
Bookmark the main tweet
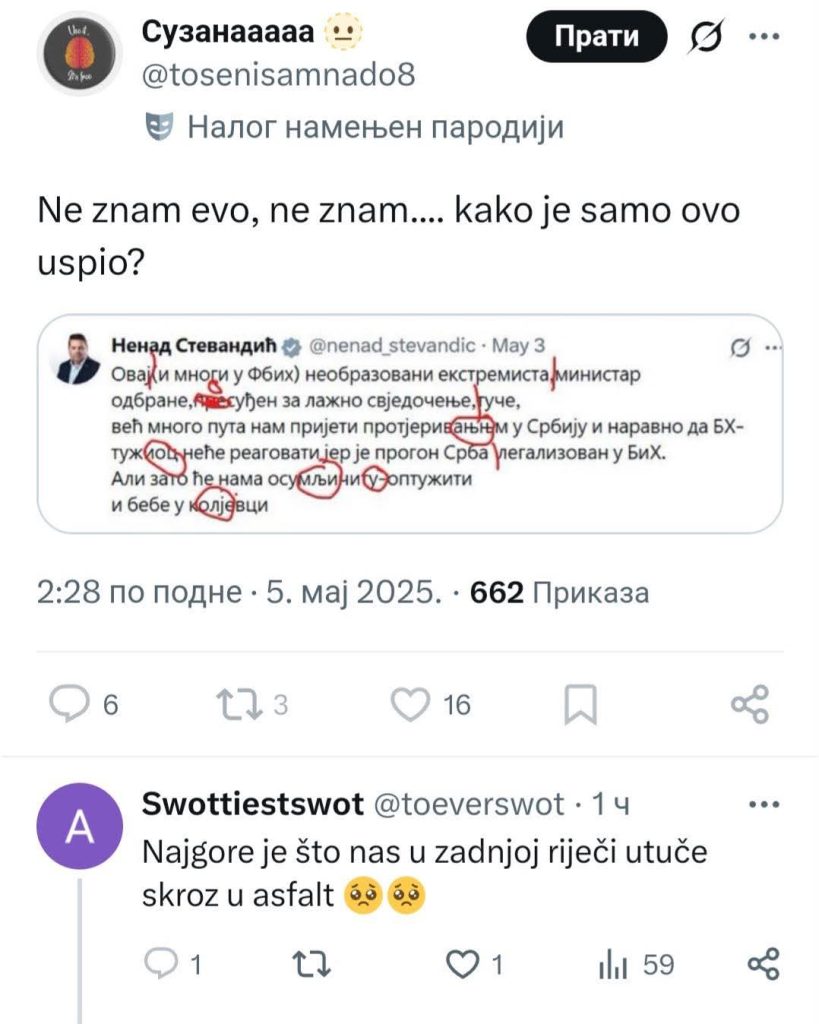point(581,704)
